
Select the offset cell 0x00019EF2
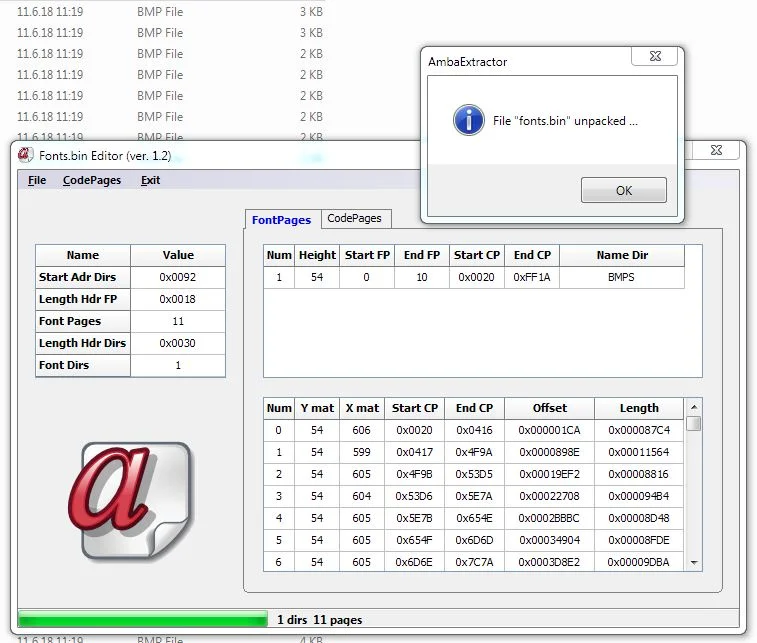(x=549, y=474)
